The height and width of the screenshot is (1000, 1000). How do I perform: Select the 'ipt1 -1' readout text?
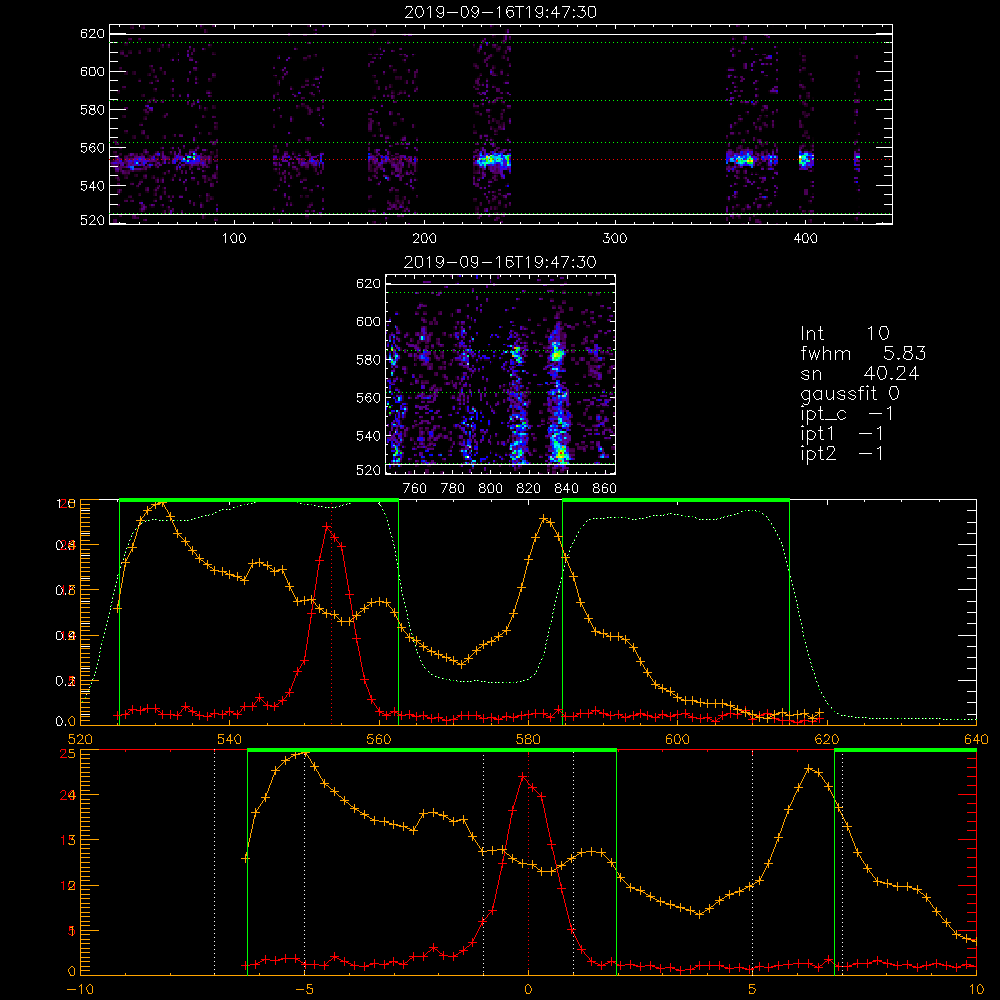point(842,434)
